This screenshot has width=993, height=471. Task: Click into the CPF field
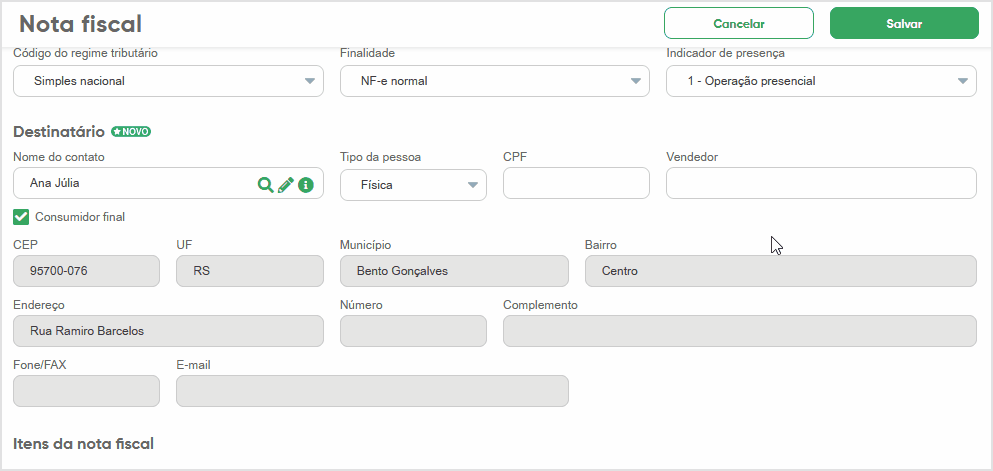coord(576,183)
